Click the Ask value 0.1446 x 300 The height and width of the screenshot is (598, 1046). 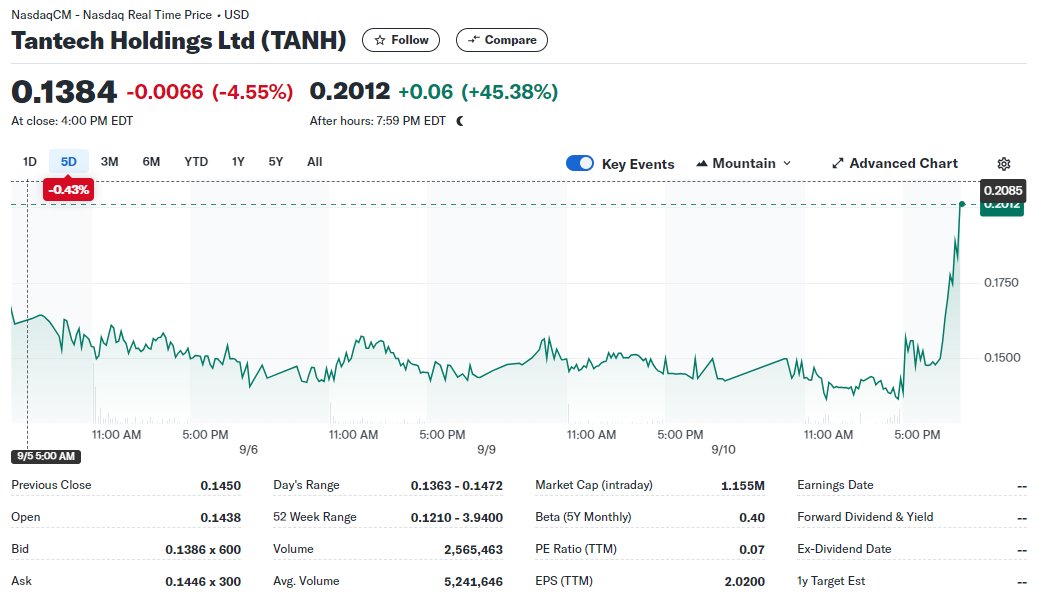tap(203, 582)
